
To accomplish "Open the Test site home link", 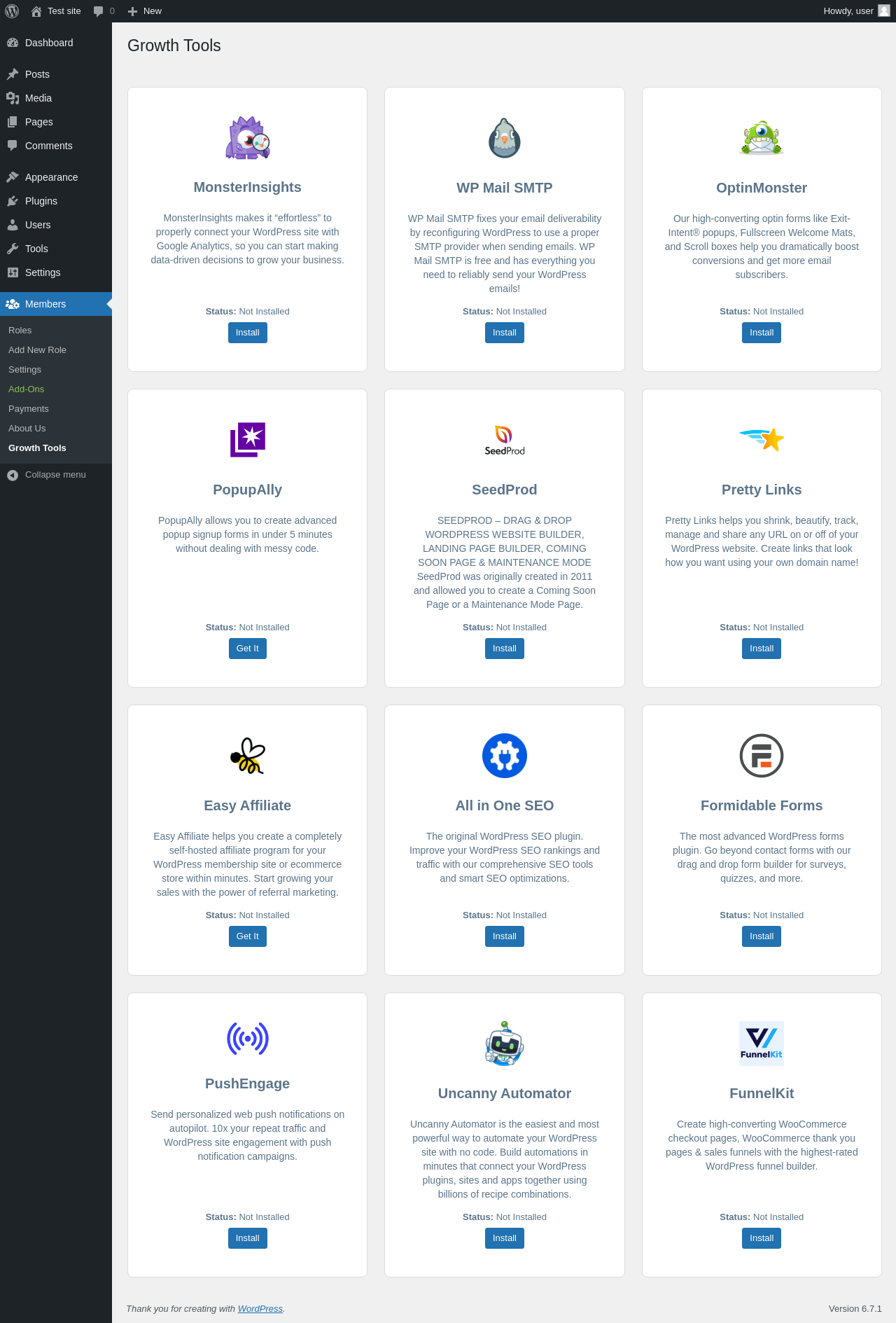I will (x=56, y=11).
